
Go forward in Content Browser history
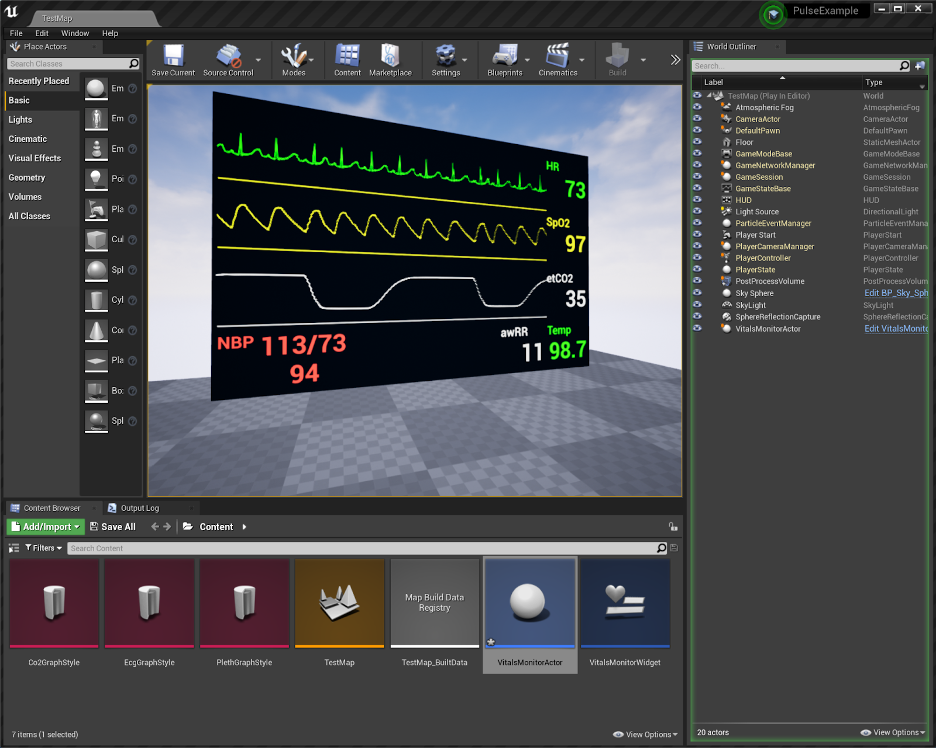[167, 527]
